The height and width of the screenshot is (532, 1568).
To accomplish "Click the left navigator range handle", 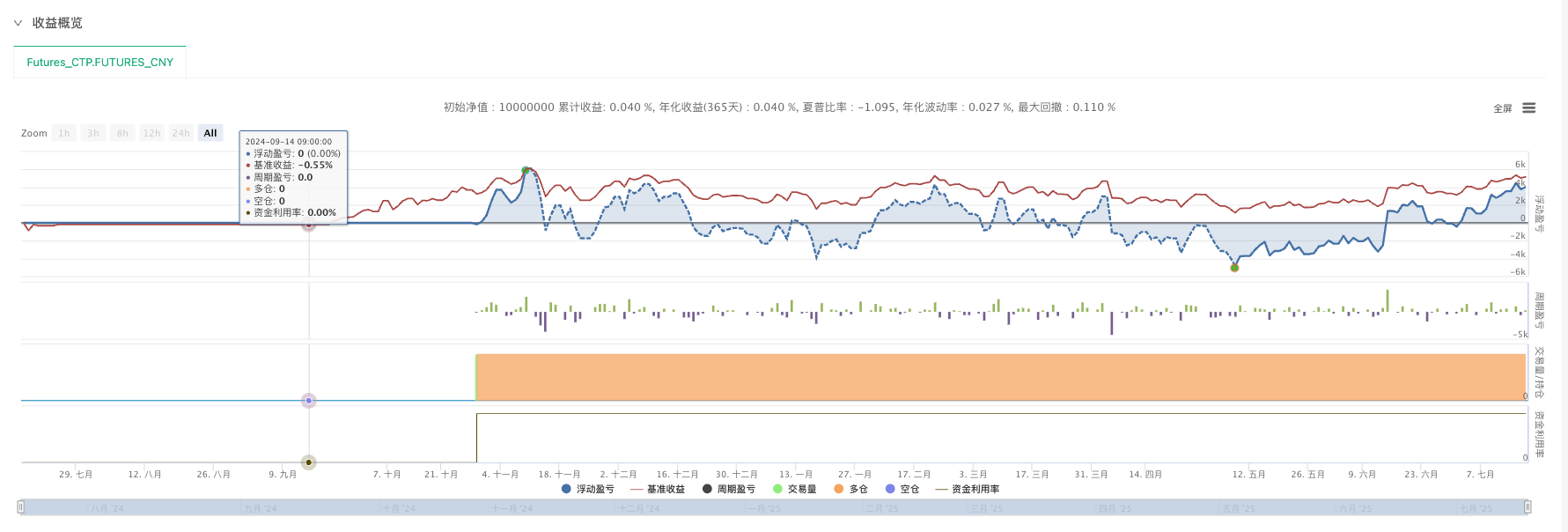I will pyautogui.click(x=20, y=507).
